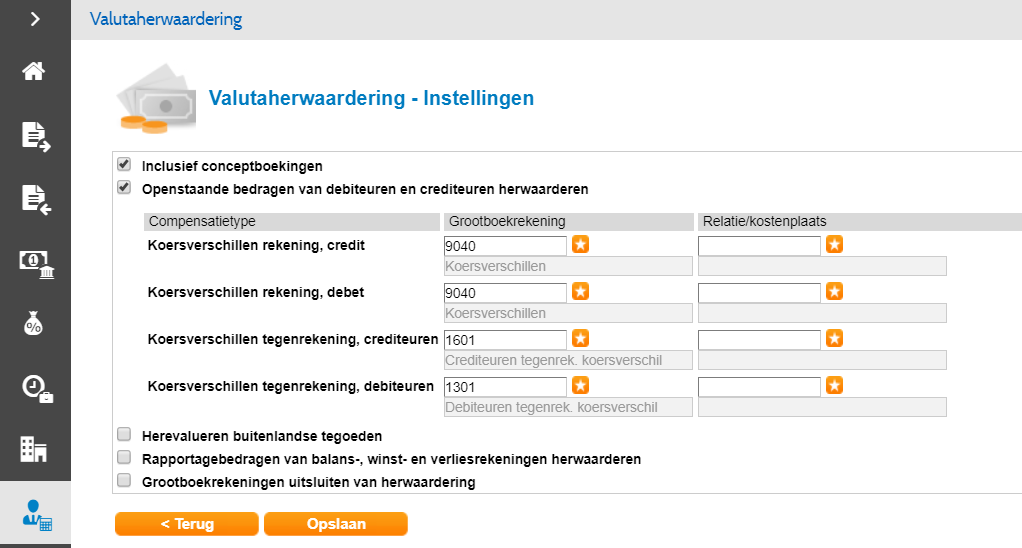Open account lookup star for Koersverschillen credit

580,245
